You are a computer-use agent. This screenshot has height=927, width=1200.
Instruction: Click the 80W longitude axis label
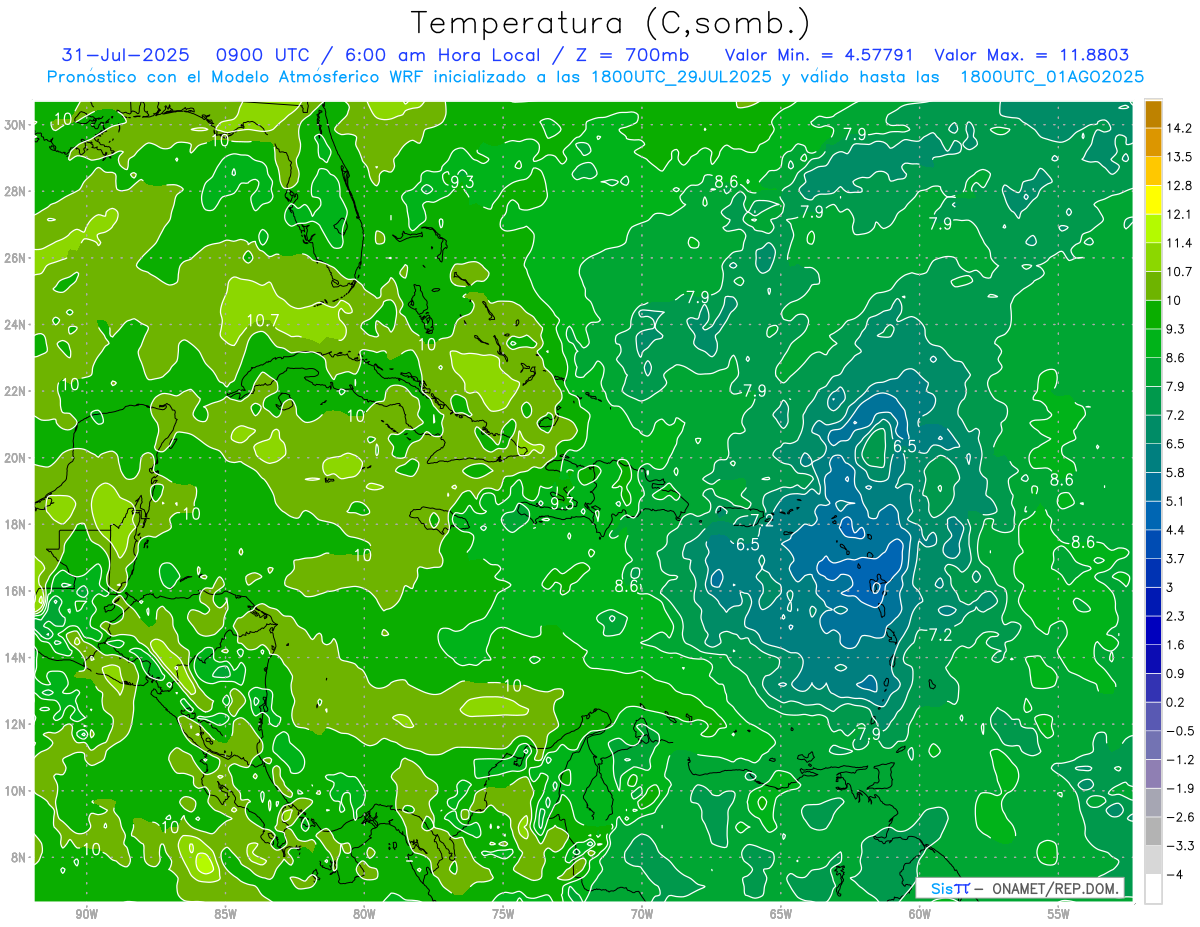tap(364, 914)
